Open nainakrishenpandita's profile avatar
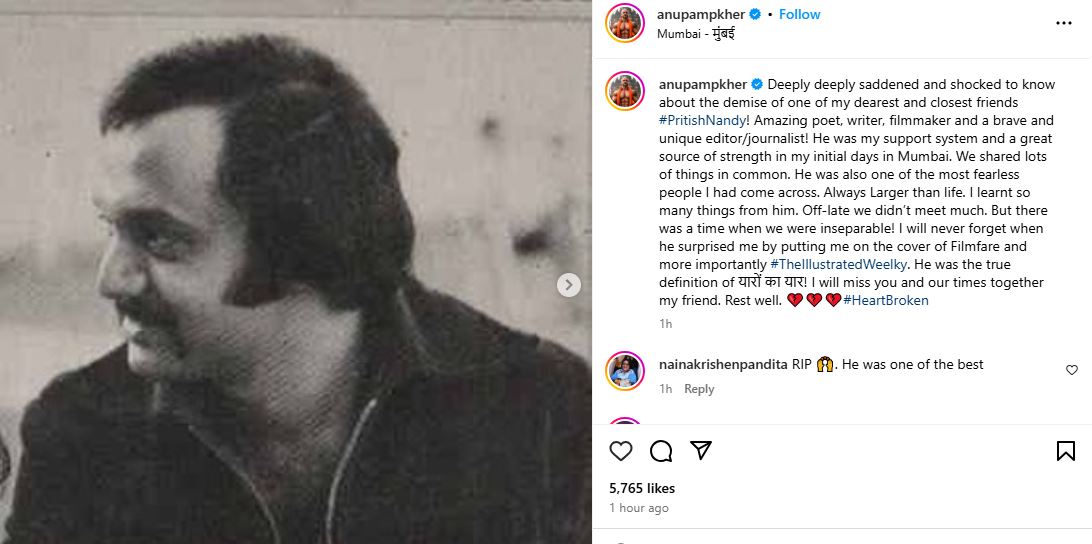This screenshot has height=544, width=1092. click(x=625, y=371)
